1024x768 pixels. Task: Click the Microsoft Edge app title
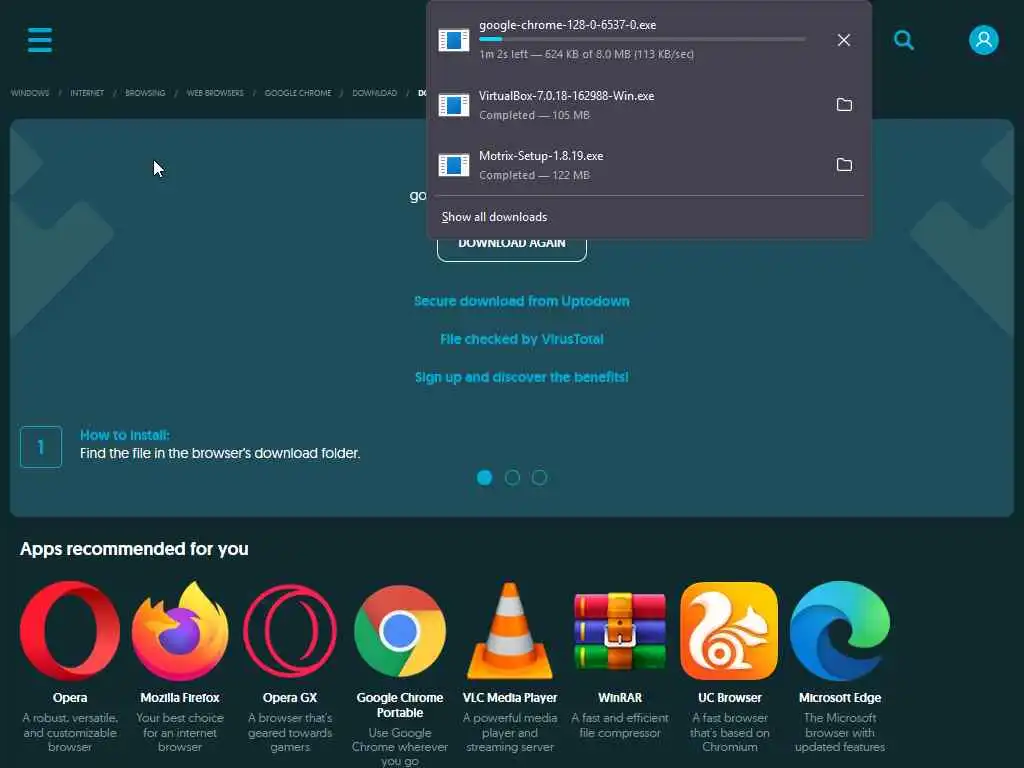[840, 697]
